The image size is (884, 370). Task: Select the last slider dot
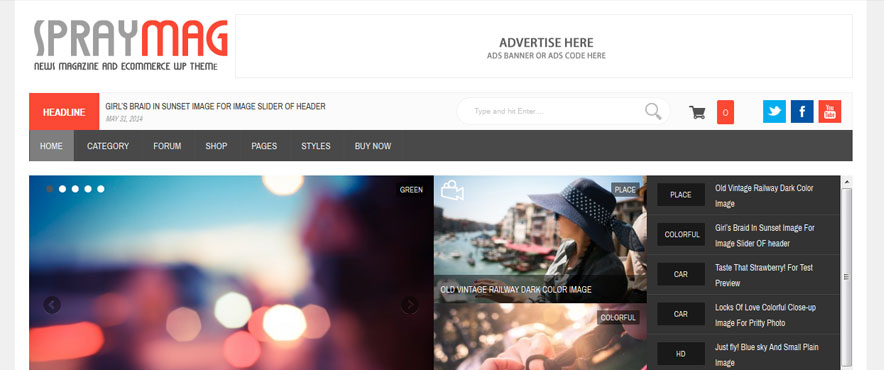pyautogui.click(x=101, y=189)
